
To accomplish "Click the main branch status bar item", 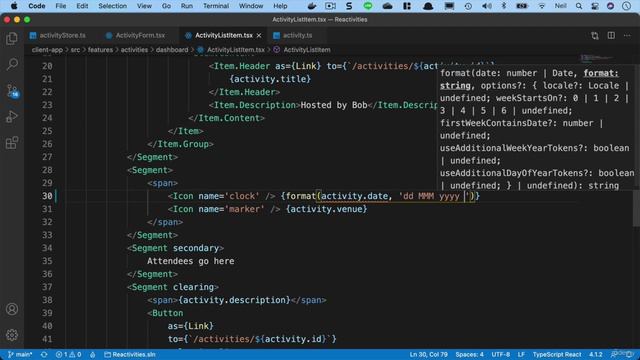I will click(x=20, y=354).
